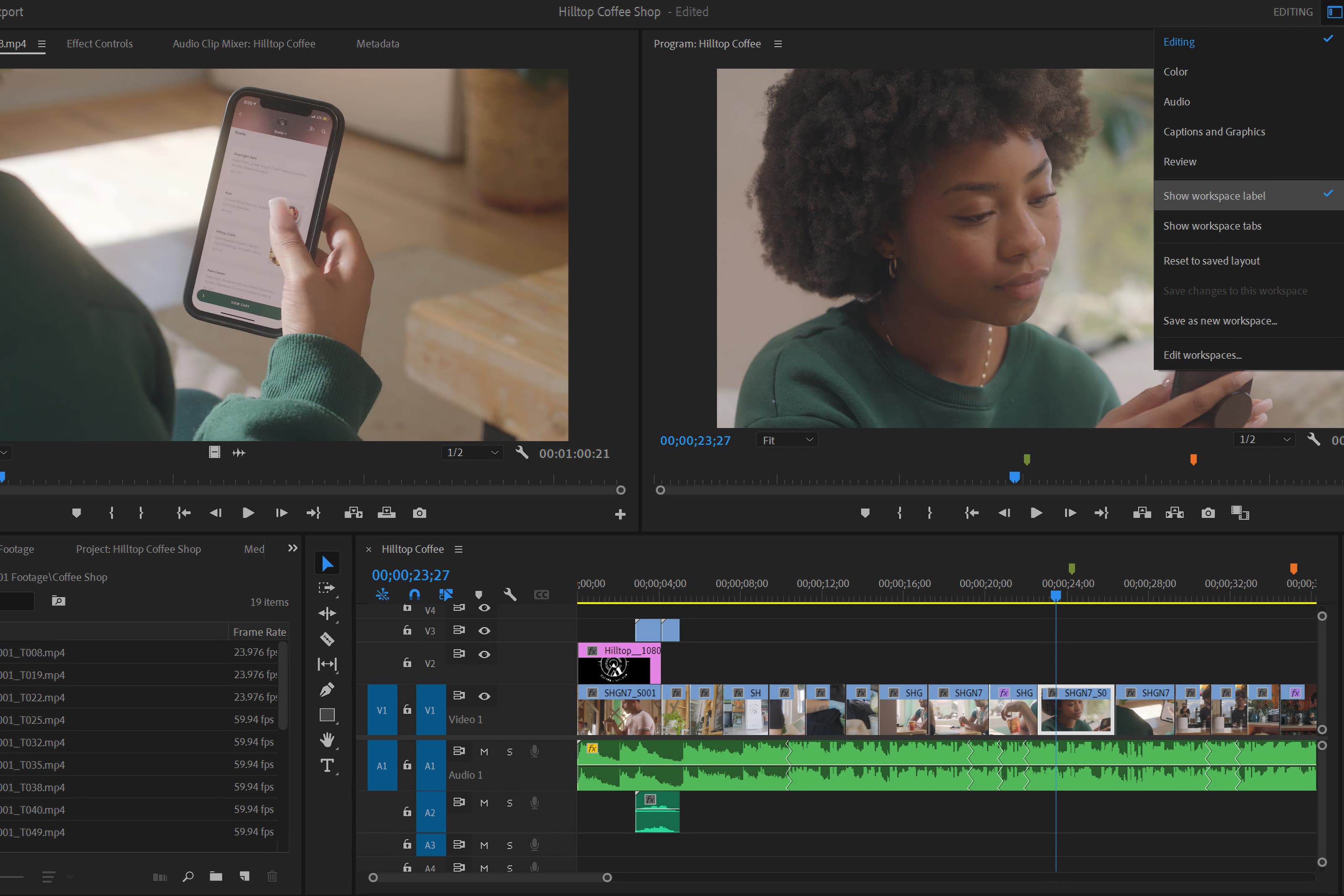Toggle Snap in Timeline magnet icon

pyautogui.click(x=414, y=595)
